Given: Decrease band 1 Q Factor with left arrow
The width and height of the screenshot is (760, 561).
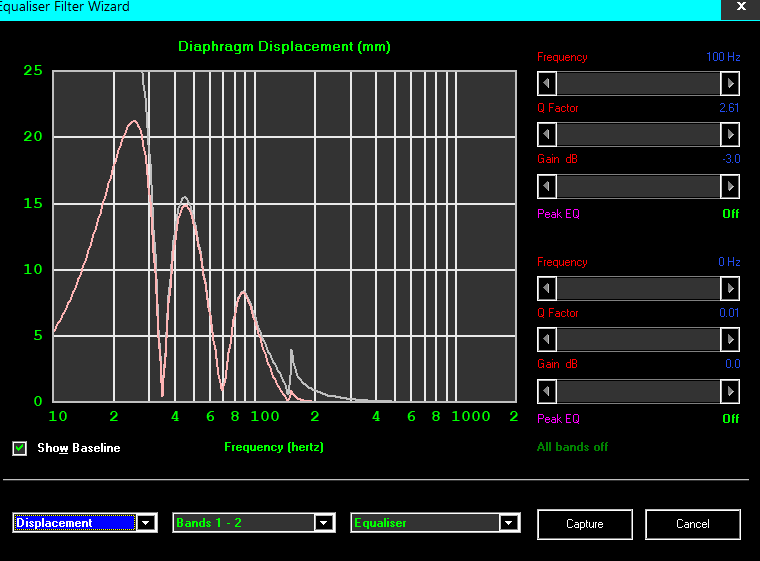Looking at the screenshot, I should pos(547,134).
